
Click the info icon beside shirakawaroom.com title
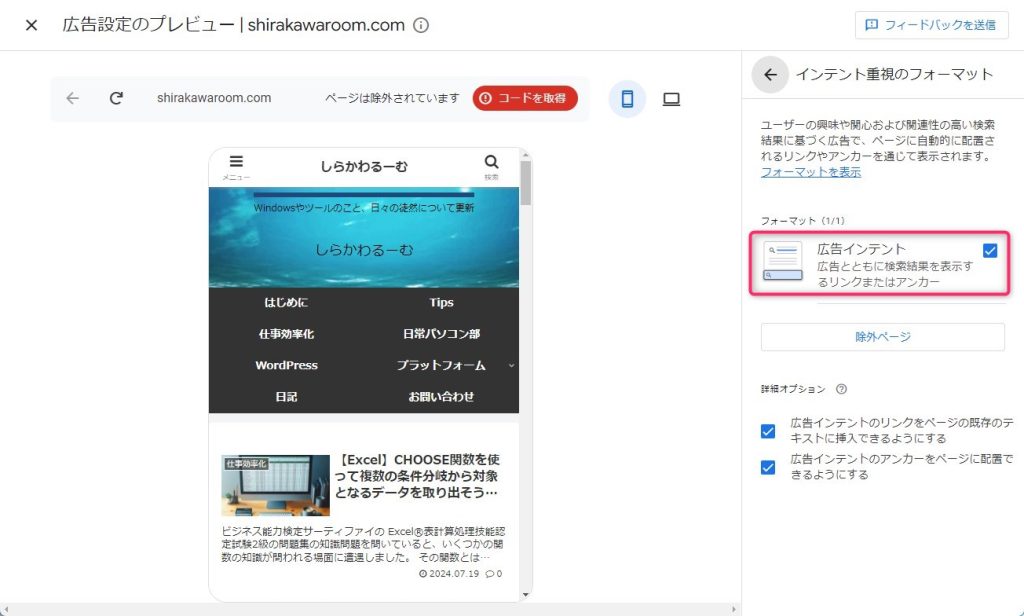[421, 25]
